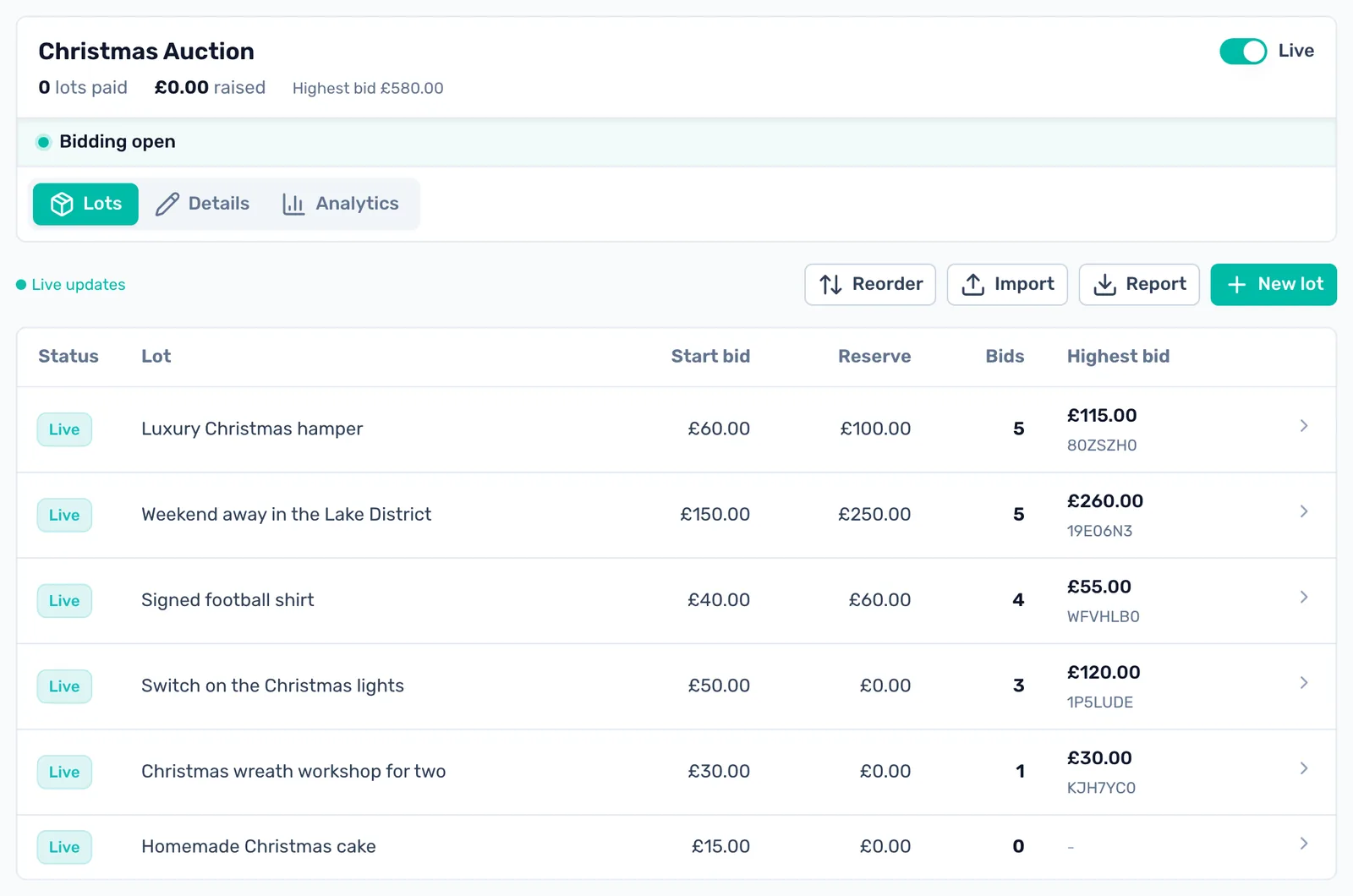1353x896 pixels.
Task: Expand the Christmas wreath workshop row chevron
Action: [1304, 768]
